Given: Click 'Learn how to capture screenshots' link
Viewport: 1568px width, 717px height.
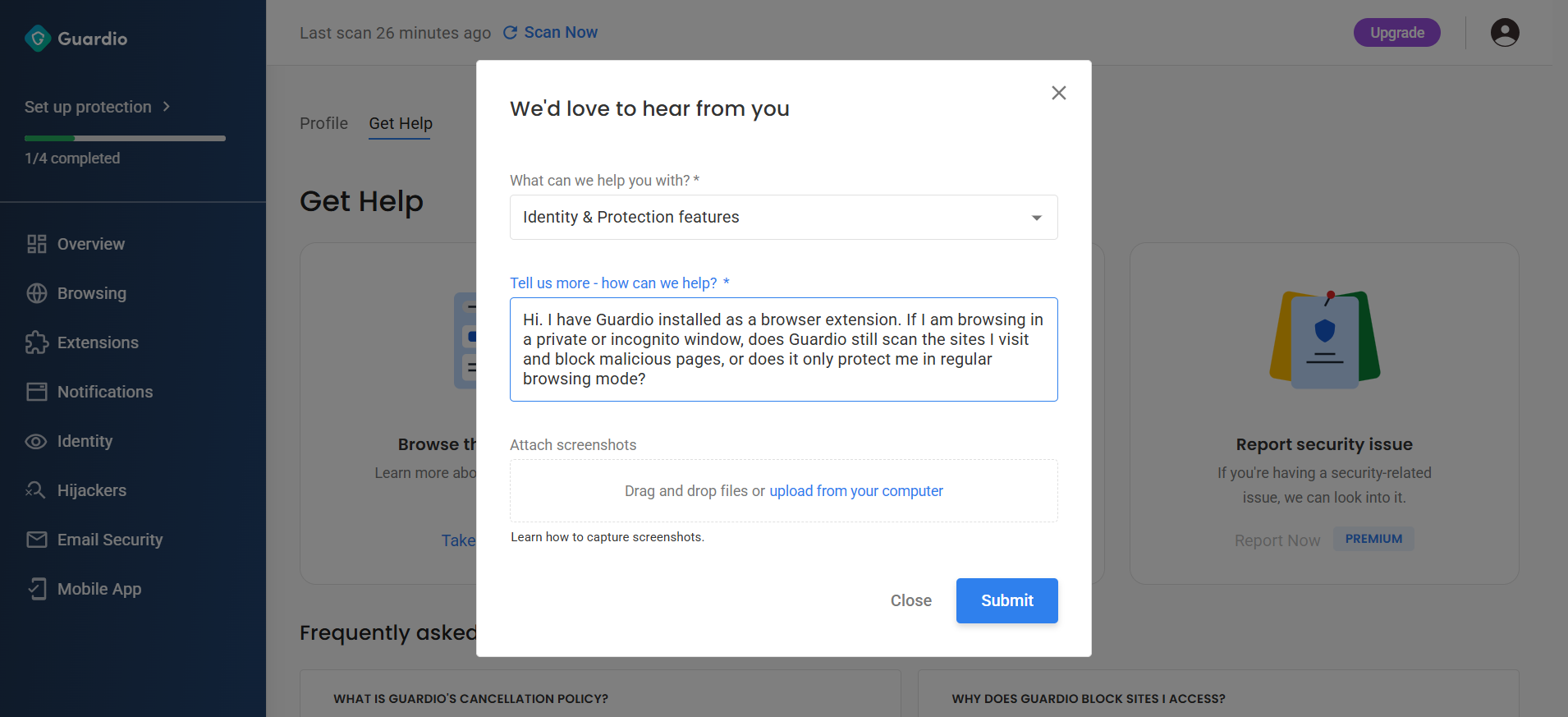Looking at the screenshot, I should (607, 537).
